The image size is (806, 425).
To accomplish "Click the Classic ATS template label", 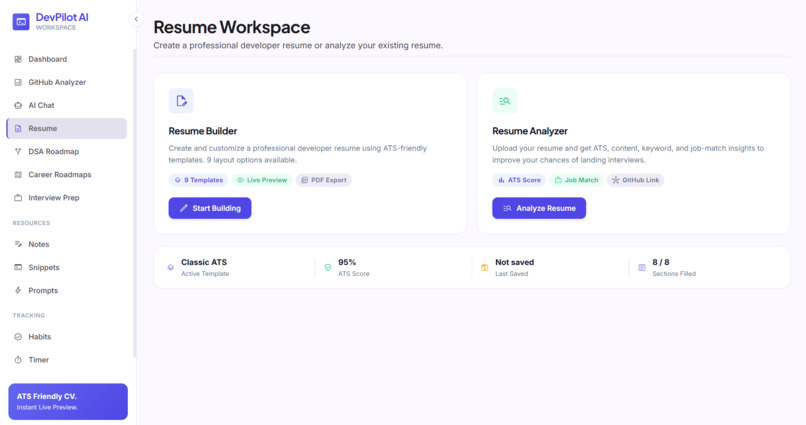I will click(204, 262).
